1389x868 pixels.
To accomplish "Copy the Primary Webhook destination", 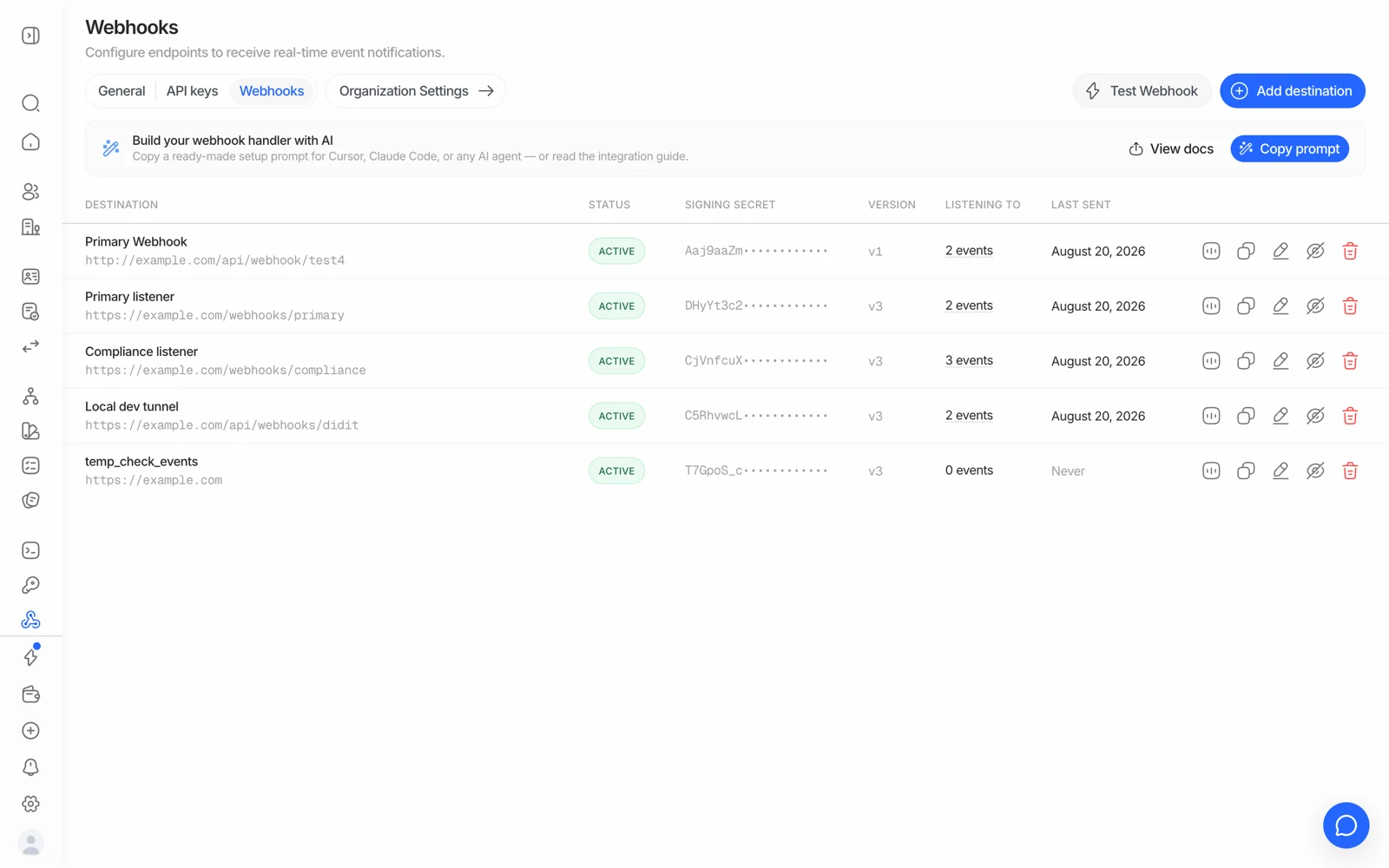I will (1246, 251).
